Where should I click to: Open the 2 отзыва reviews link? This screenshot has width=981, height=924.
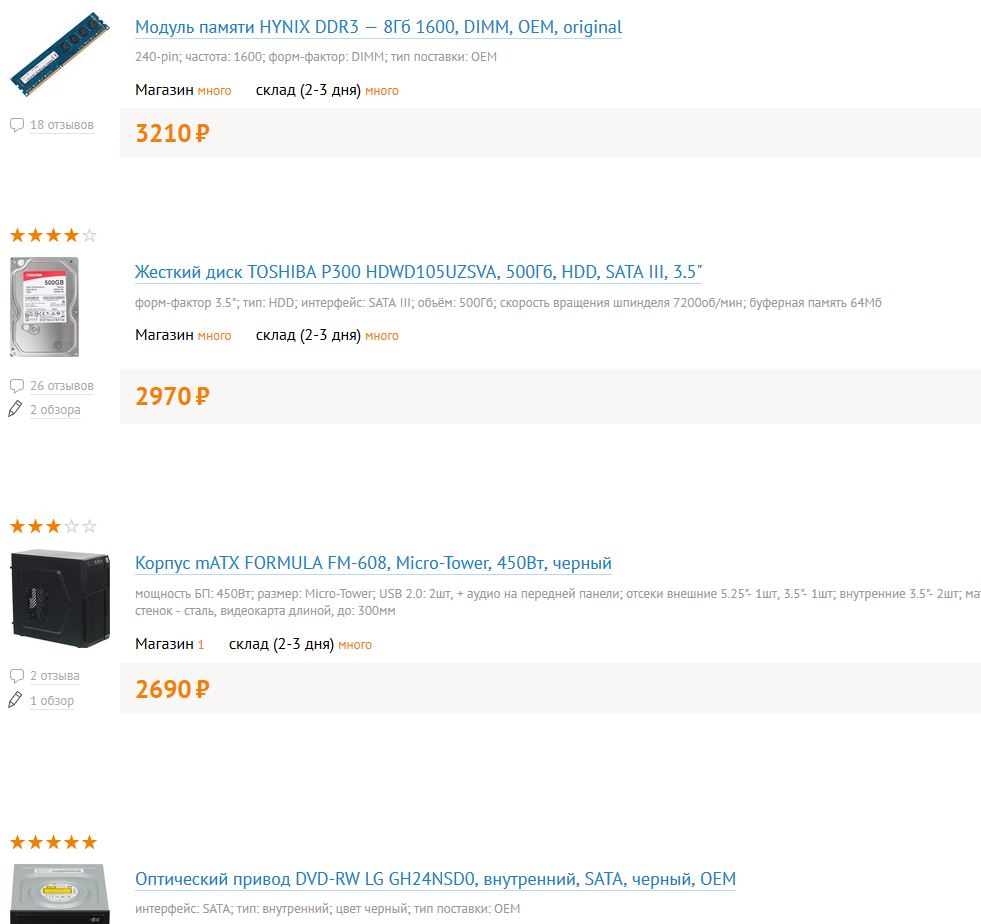[x=55, y=676]
